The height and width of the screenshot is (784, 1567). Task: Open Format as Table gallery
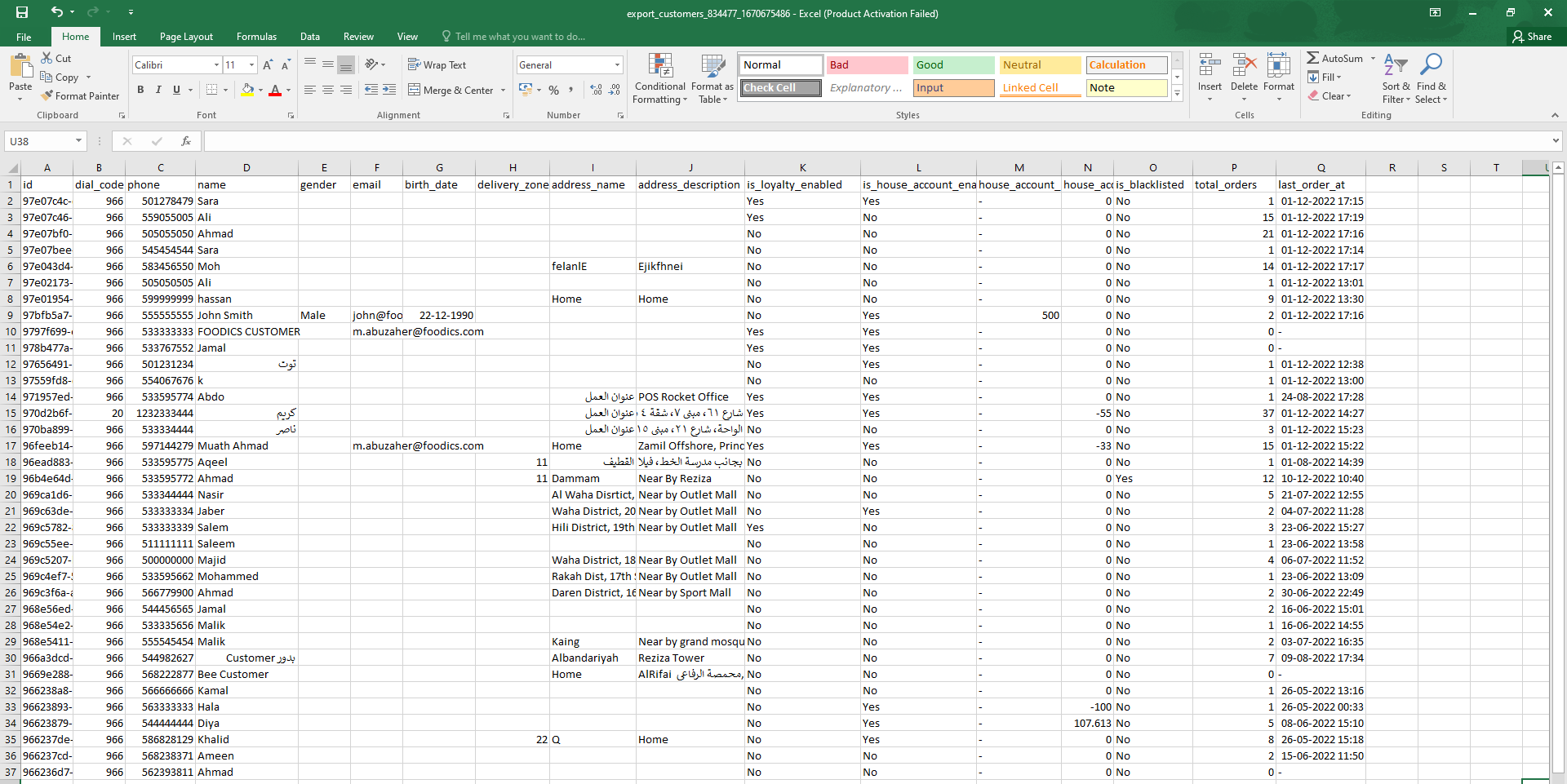click(712, 79)
